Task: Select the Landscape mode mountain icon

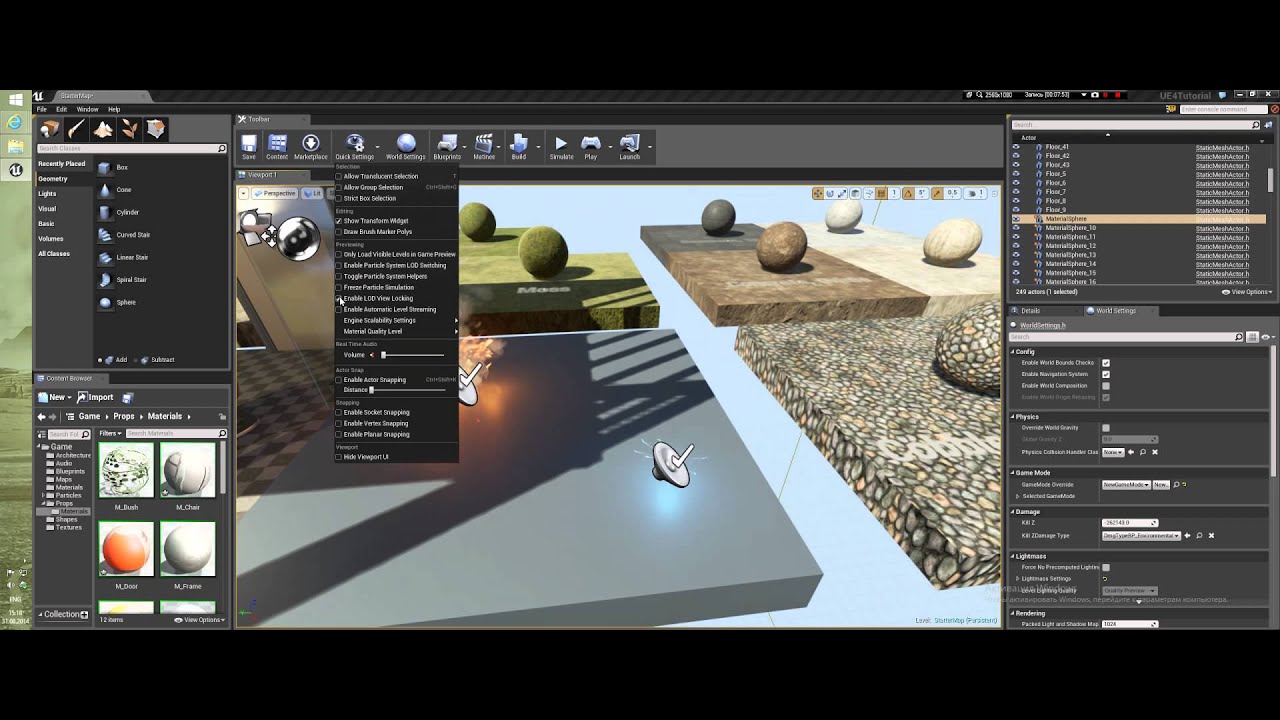Action: (103, 129)
